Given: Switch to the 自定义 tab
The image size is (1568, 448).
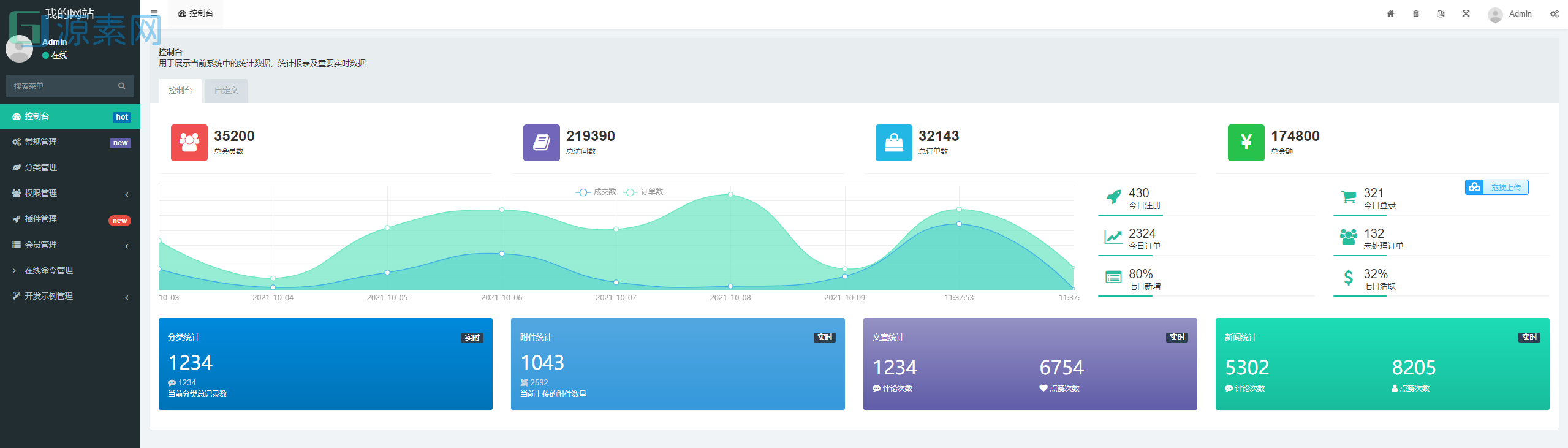Looking at the screenshot, I should tap(226, 91).
